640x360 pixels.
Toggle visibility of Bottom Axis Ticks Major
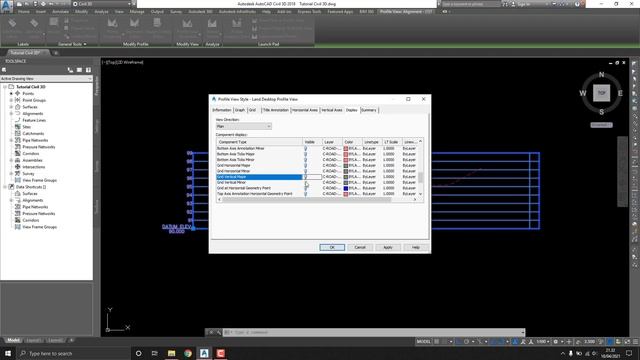tap(305, 154)
